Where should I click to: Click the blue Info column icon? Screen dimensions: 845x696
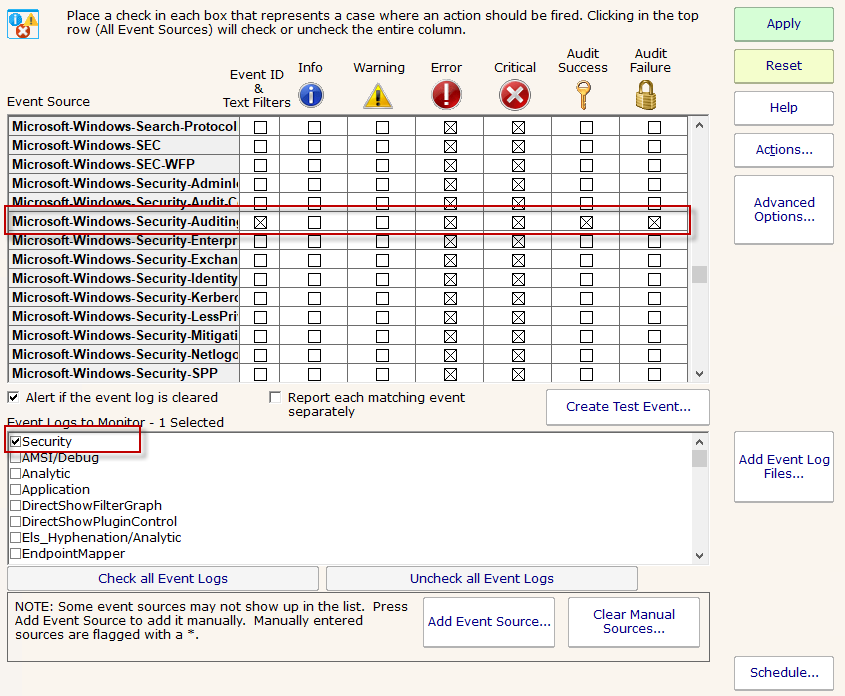[311, 95]
